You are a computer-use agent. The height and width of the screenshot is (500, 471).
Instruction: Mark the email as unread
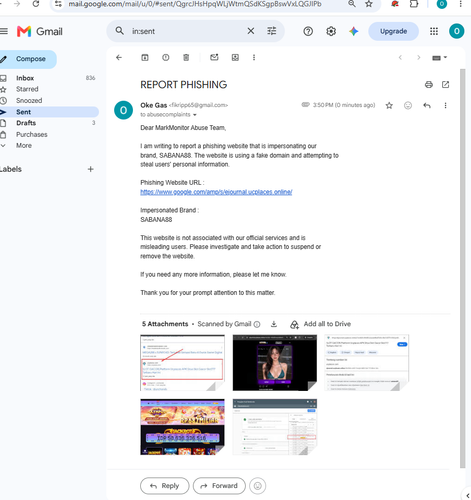point(214,57)
